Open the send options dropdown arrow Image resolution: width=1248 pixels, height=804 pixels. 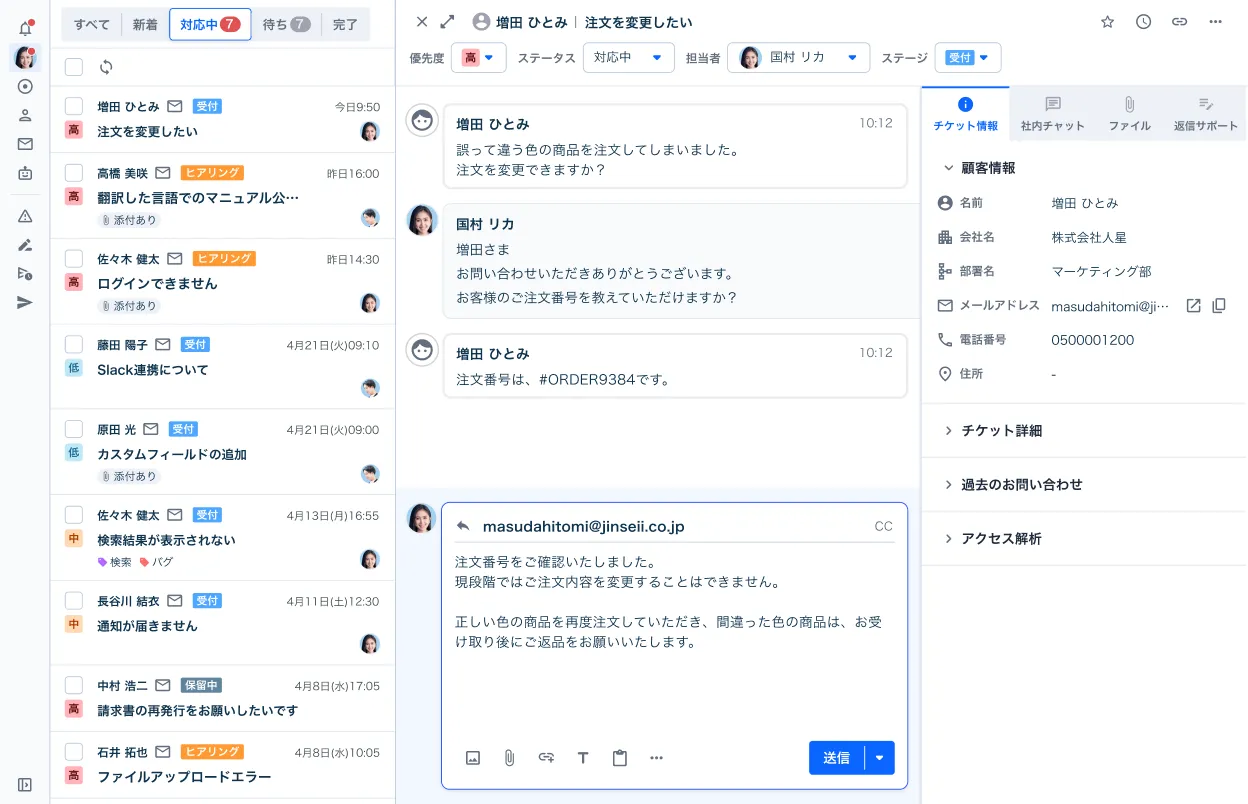(880, 758)
